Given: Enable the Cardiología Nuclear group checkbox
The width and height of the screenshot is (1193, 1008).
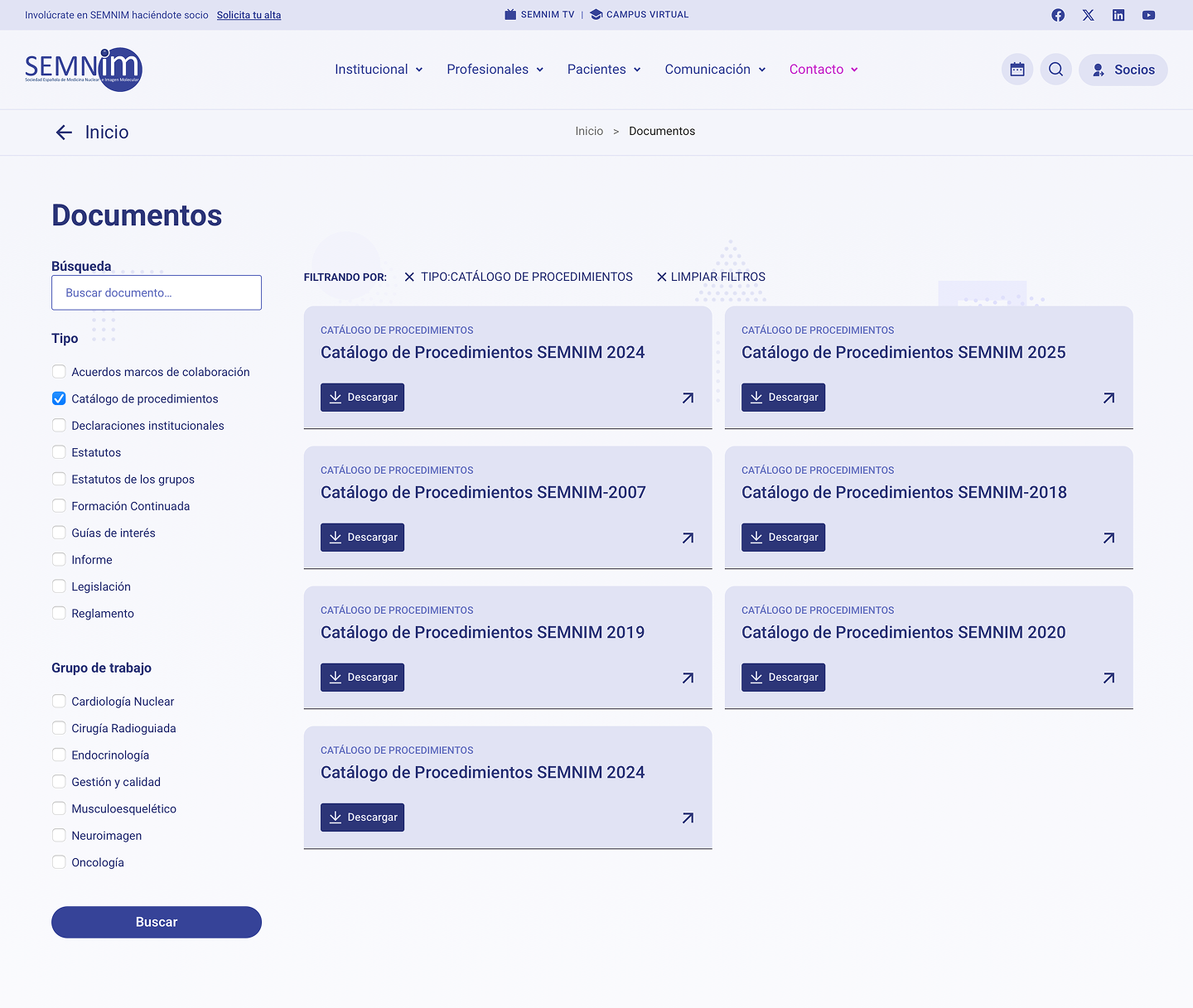Looking at the screenshot, I should pos(59,702).
